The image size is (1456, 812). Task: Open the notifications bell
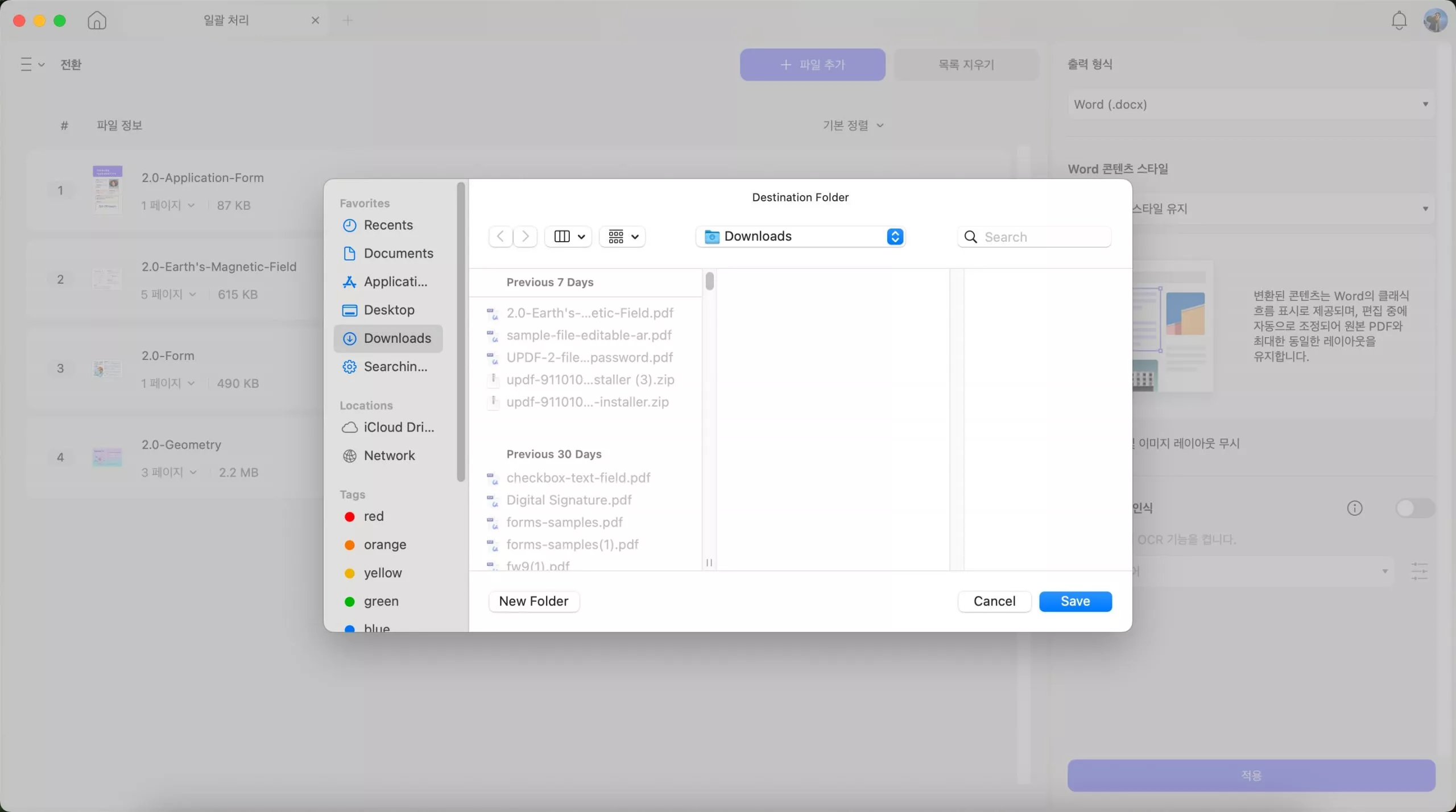coord(1399,20)
